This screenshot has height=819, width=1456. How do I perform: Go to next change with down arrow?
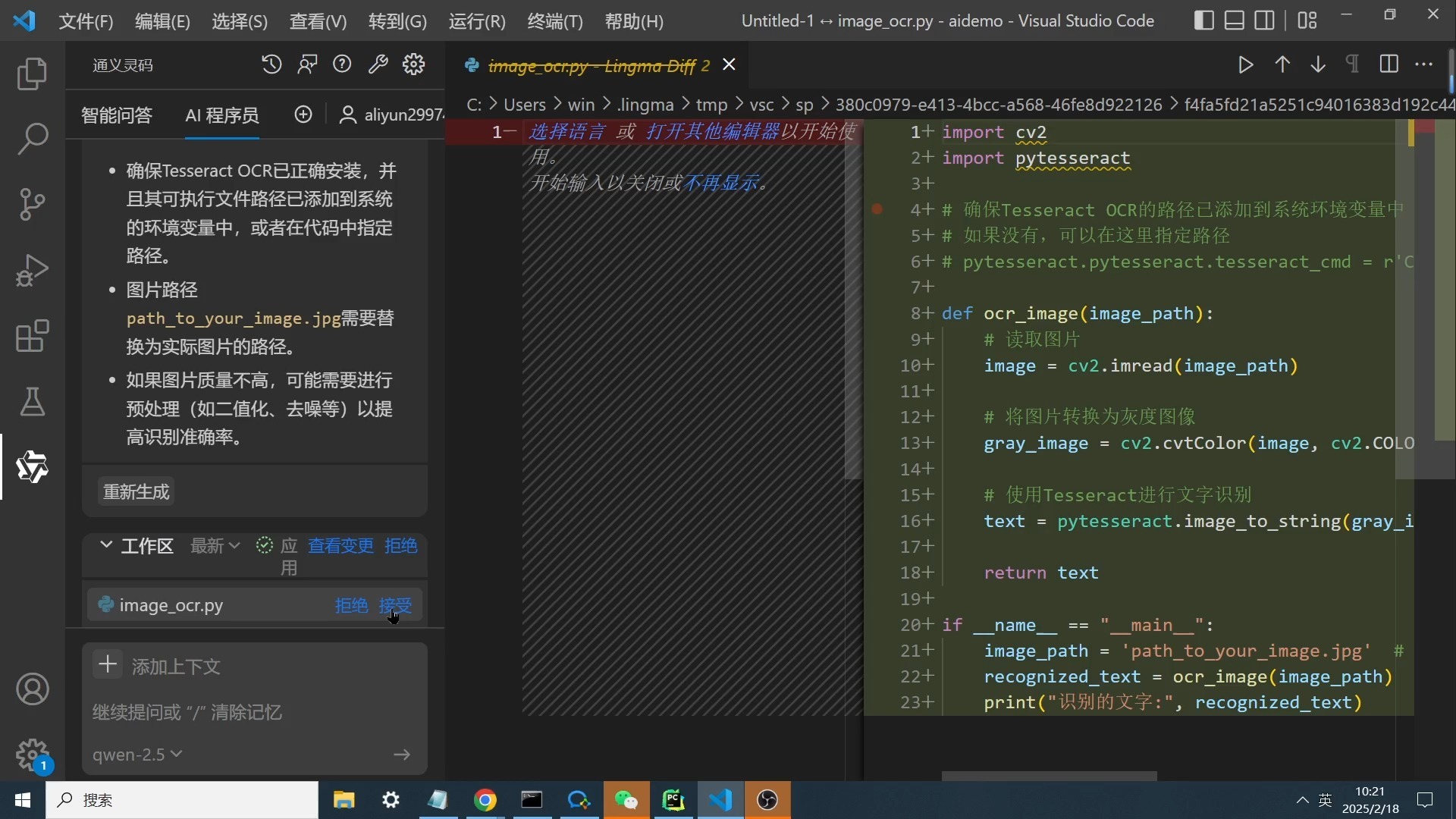pyautogui.click(x=1318, y=64)
